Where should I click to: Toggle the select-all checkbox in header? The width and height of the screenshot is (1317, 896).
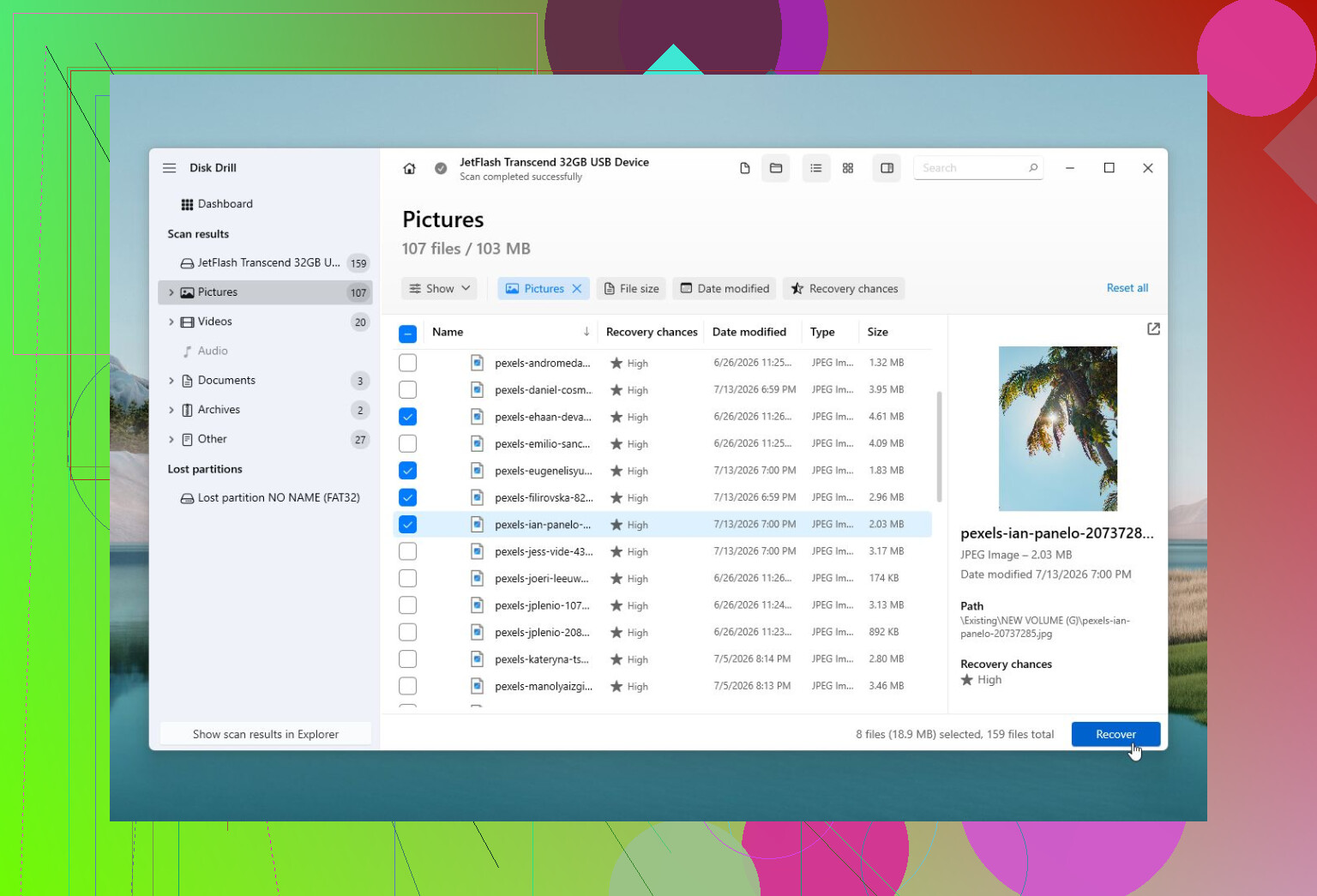[x=408, y=334]
